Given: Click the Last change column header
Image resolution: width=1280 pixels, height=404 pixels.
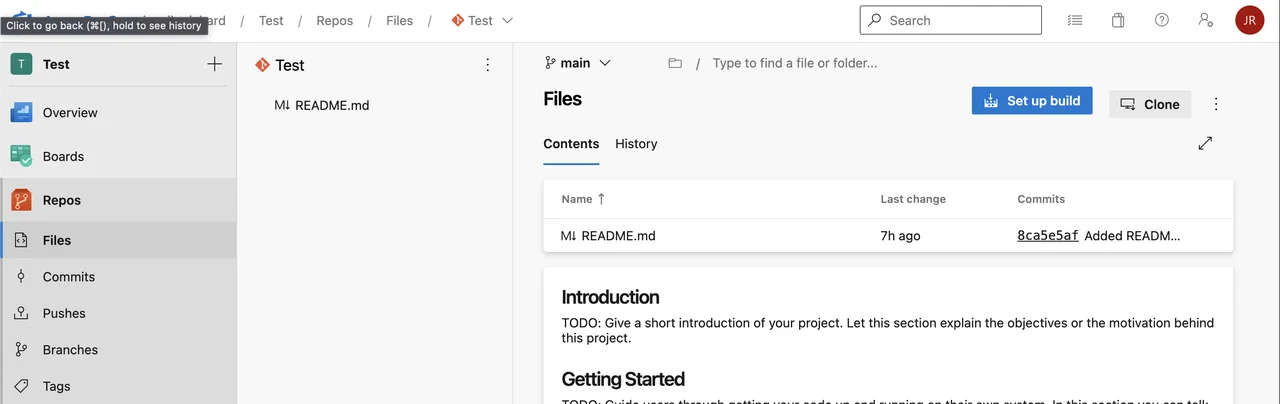Looking at the screenshot, I should (x=913, y=199).
